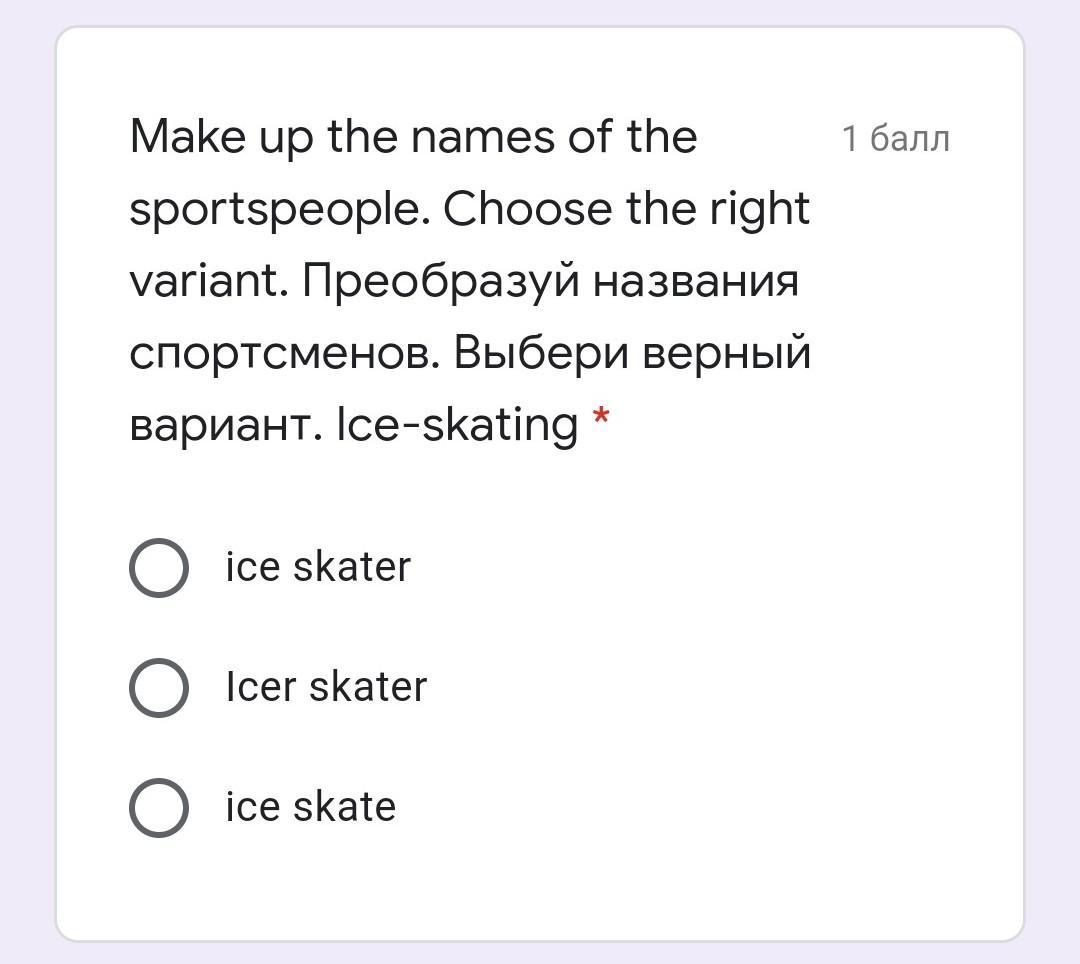Click the word "Make" starting the question
The height and width of the screenshot is (964, 1080).
click(188, 137)
